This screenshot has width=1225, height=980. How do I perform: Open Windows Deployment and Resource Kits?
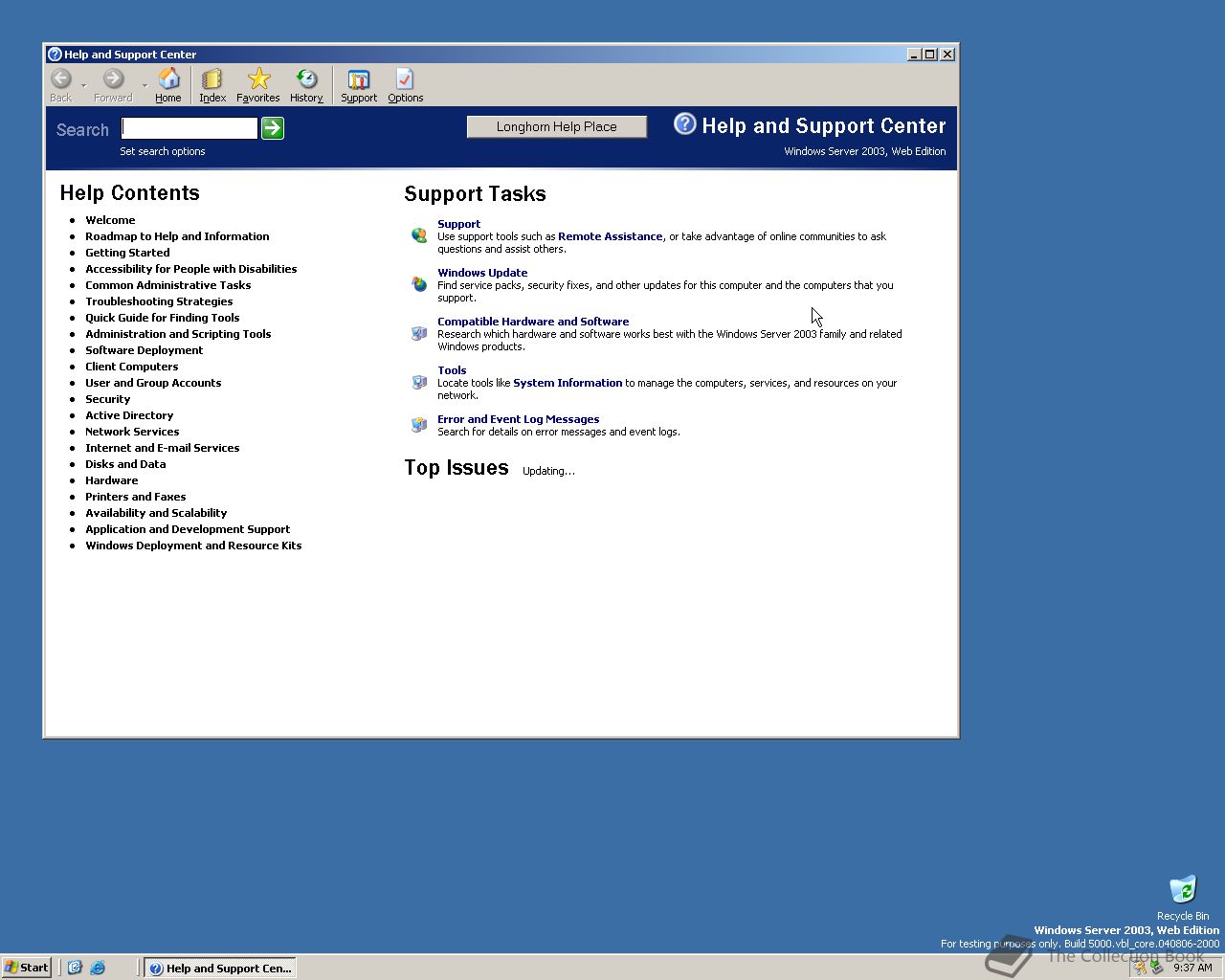[x=193, y=546]
